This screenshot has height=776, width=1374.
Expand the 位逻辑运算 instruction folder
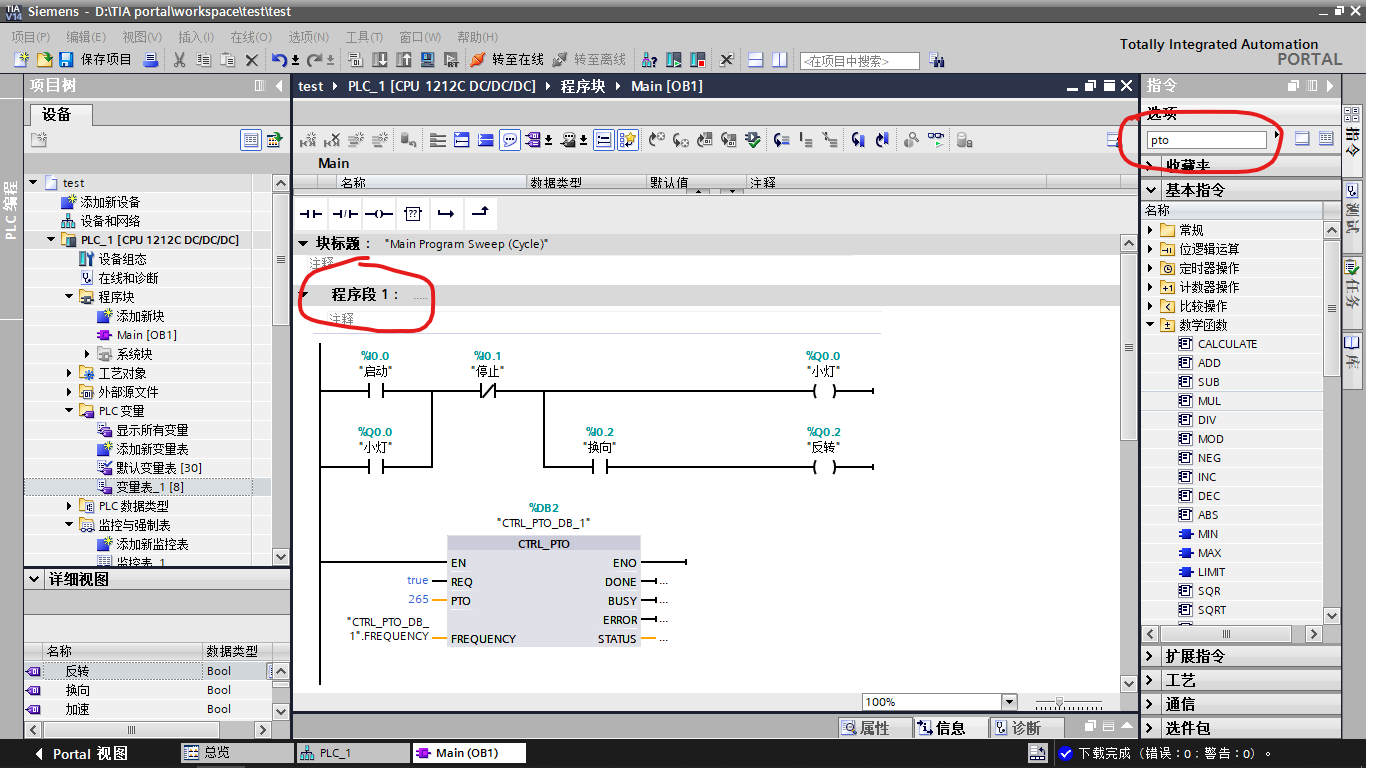click(1151, 249)
